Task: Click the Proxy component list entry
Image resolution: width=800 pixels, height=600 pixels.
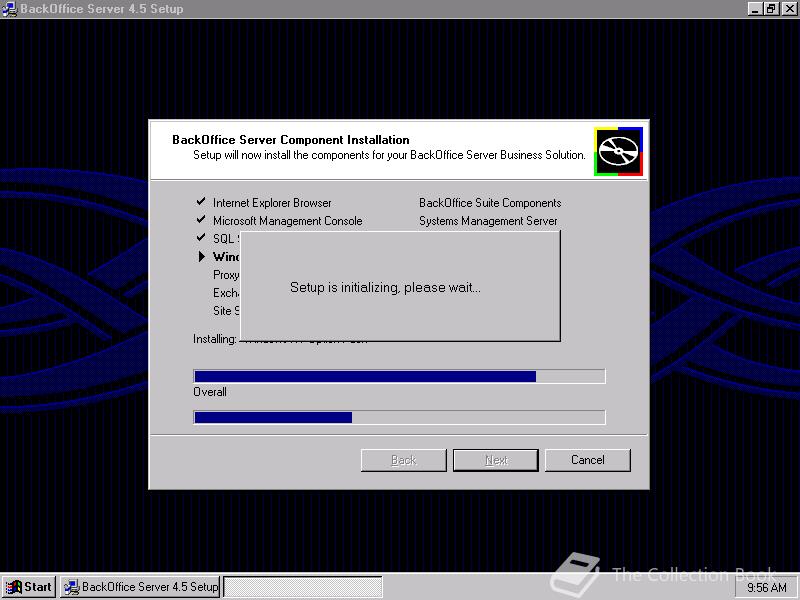Action: [x=226, y=275]
